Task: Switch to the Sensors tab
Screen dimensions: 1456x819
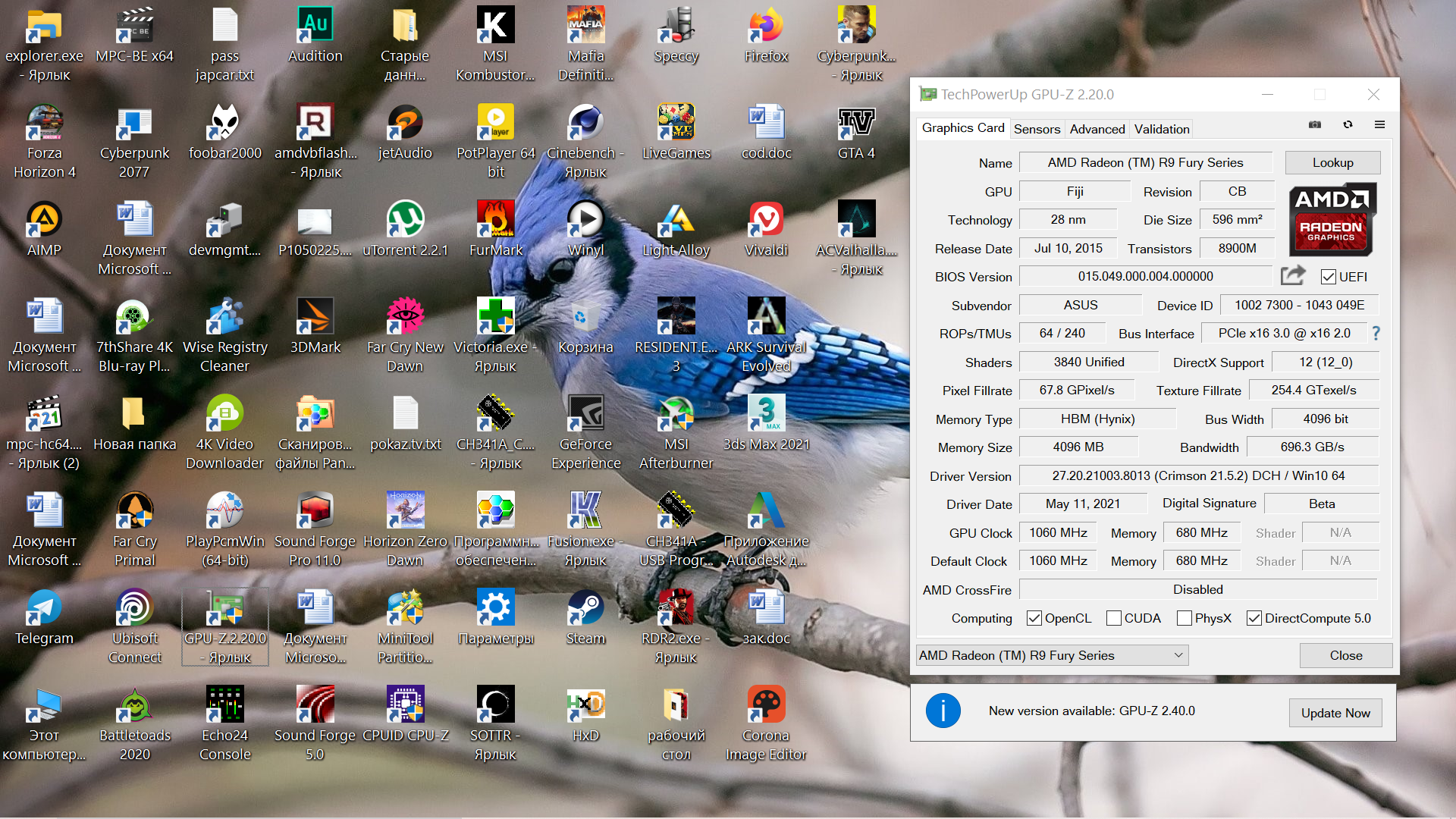Action: [x=1037, y=129]
